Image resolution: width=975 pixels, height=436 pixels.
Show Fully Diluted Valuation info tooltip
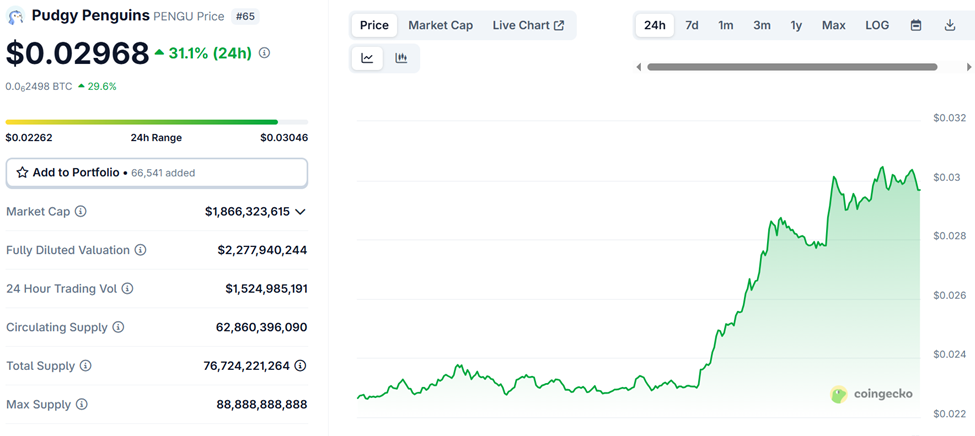click(x=141, y=250)
